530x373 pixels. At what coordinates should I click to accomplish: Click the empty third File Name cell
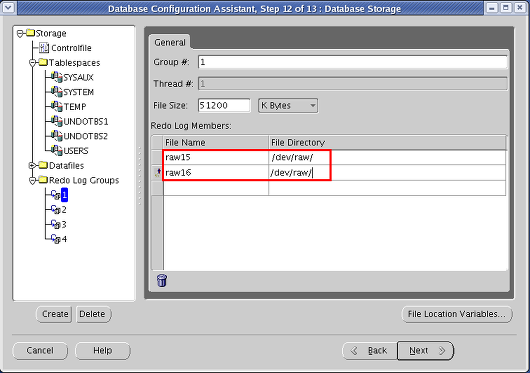[x=216, y=188]
